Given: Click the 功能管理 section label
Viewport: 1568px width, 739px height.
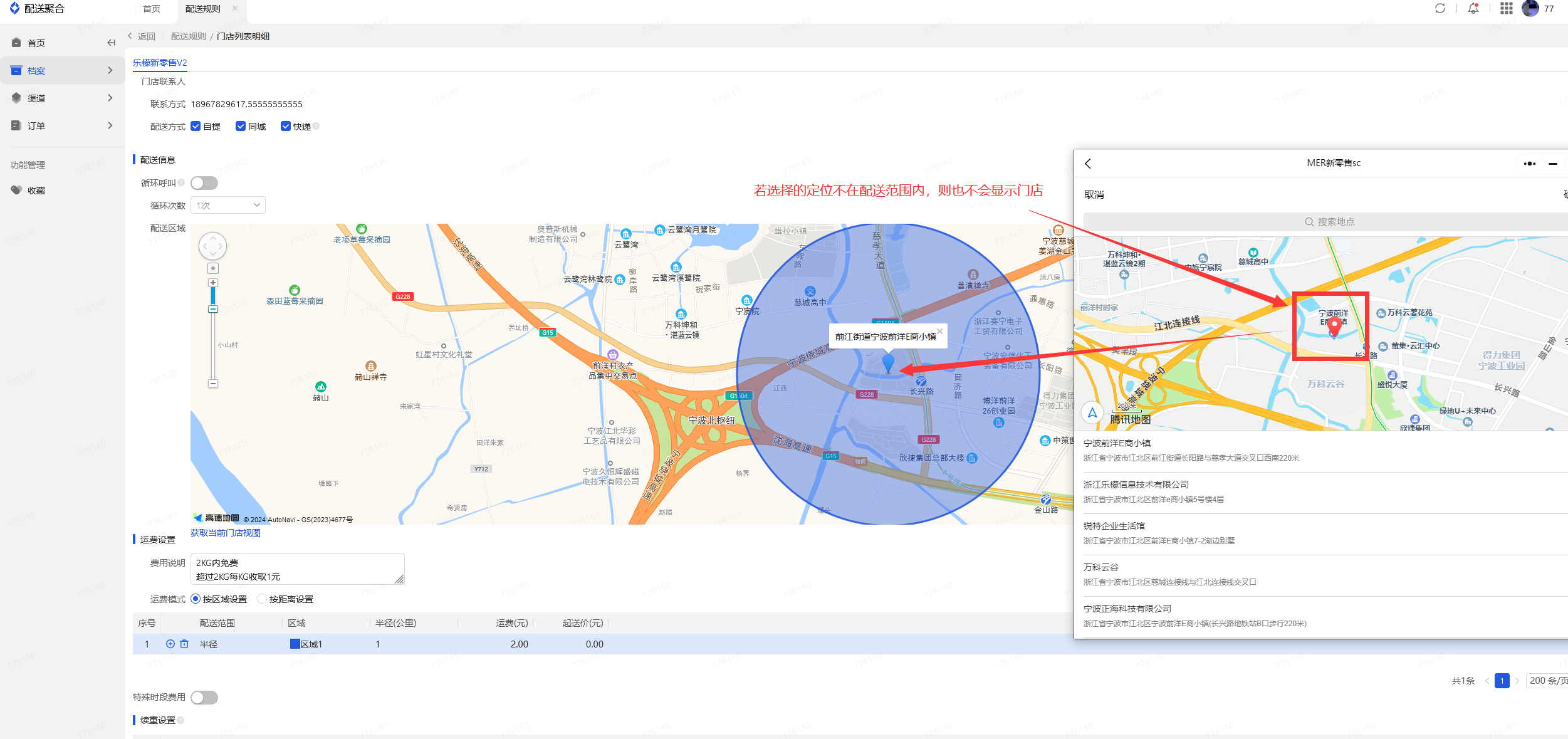Looking at the screenshot, I should point(28,165).
